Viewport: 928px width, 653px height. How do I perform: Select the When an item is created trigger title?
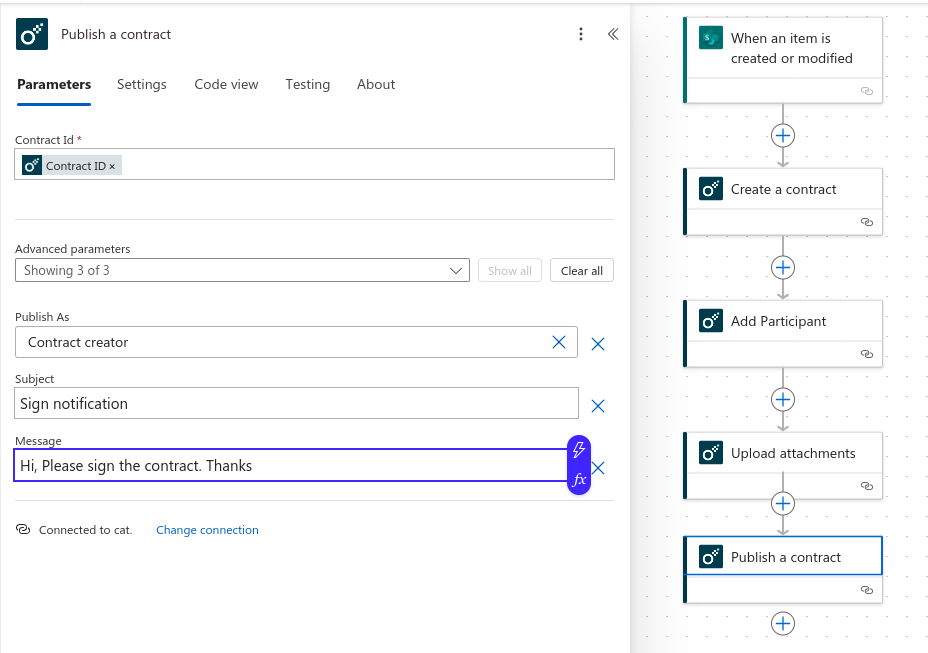point(791,48)
